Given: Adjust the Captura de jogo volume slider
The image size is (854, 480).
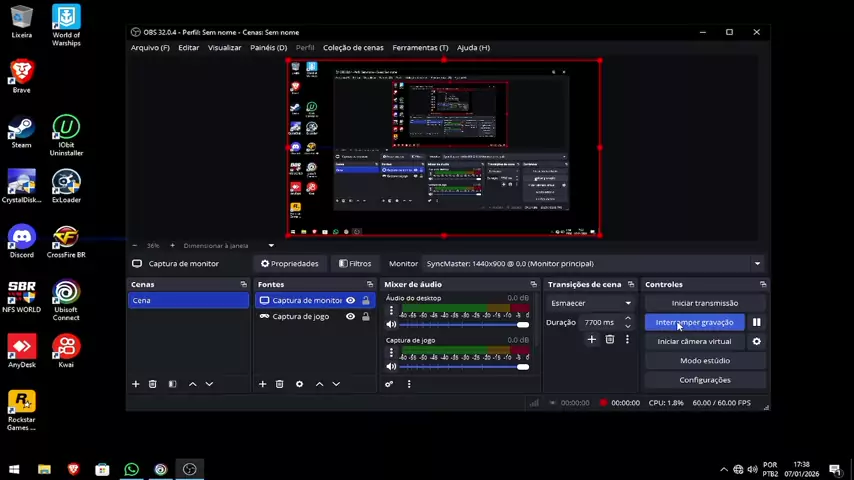Looking at the screenshot, I should click(x=522, y=367).
